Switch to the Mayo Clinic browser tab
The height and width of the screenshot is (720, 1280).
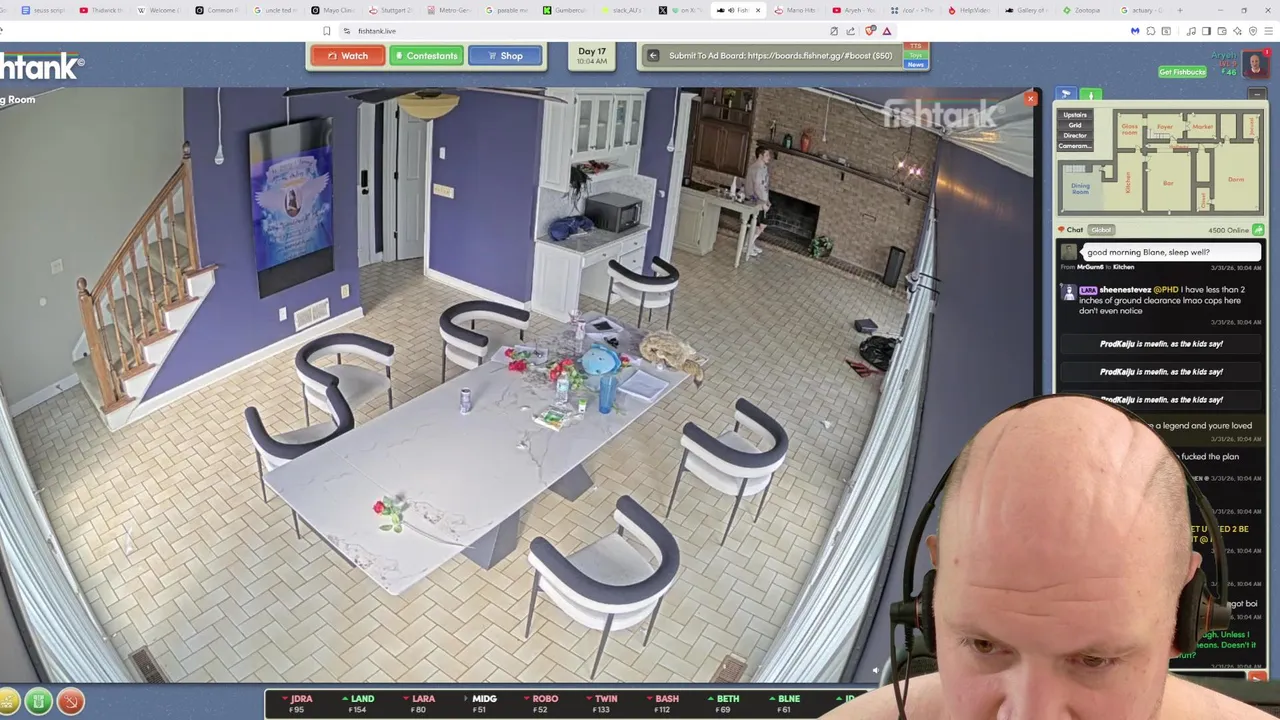pyautogui.click(x=333, y=10)
